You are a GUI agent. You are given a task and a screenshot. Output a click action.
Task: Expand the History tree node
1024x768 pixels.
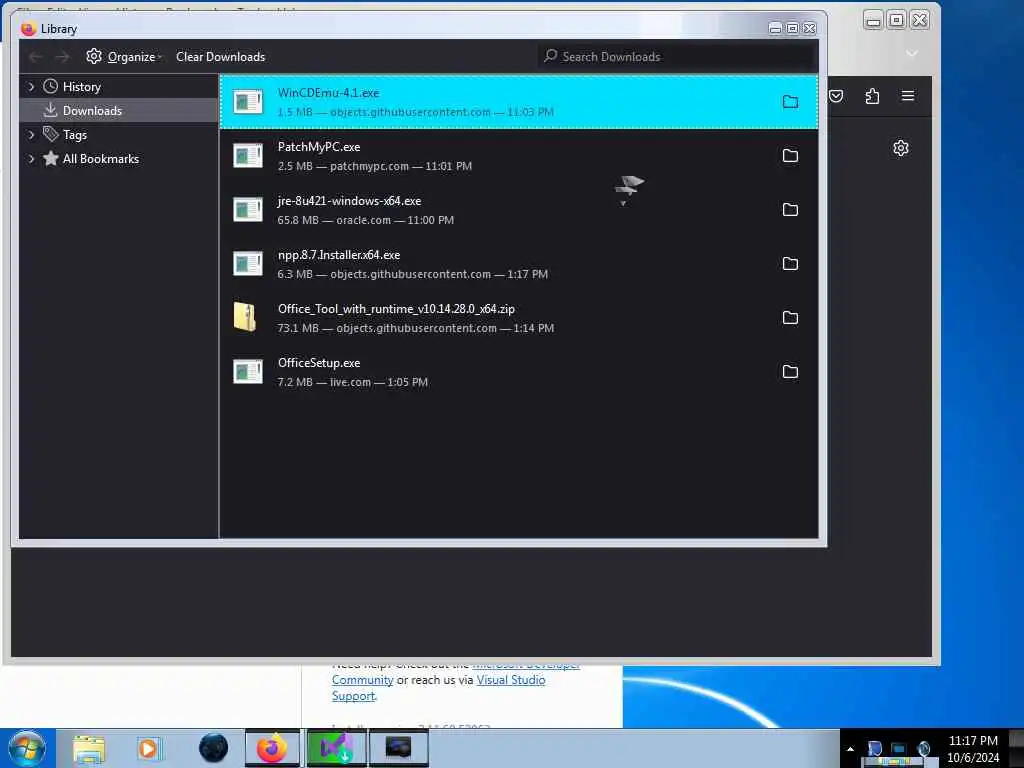[31, 87]
